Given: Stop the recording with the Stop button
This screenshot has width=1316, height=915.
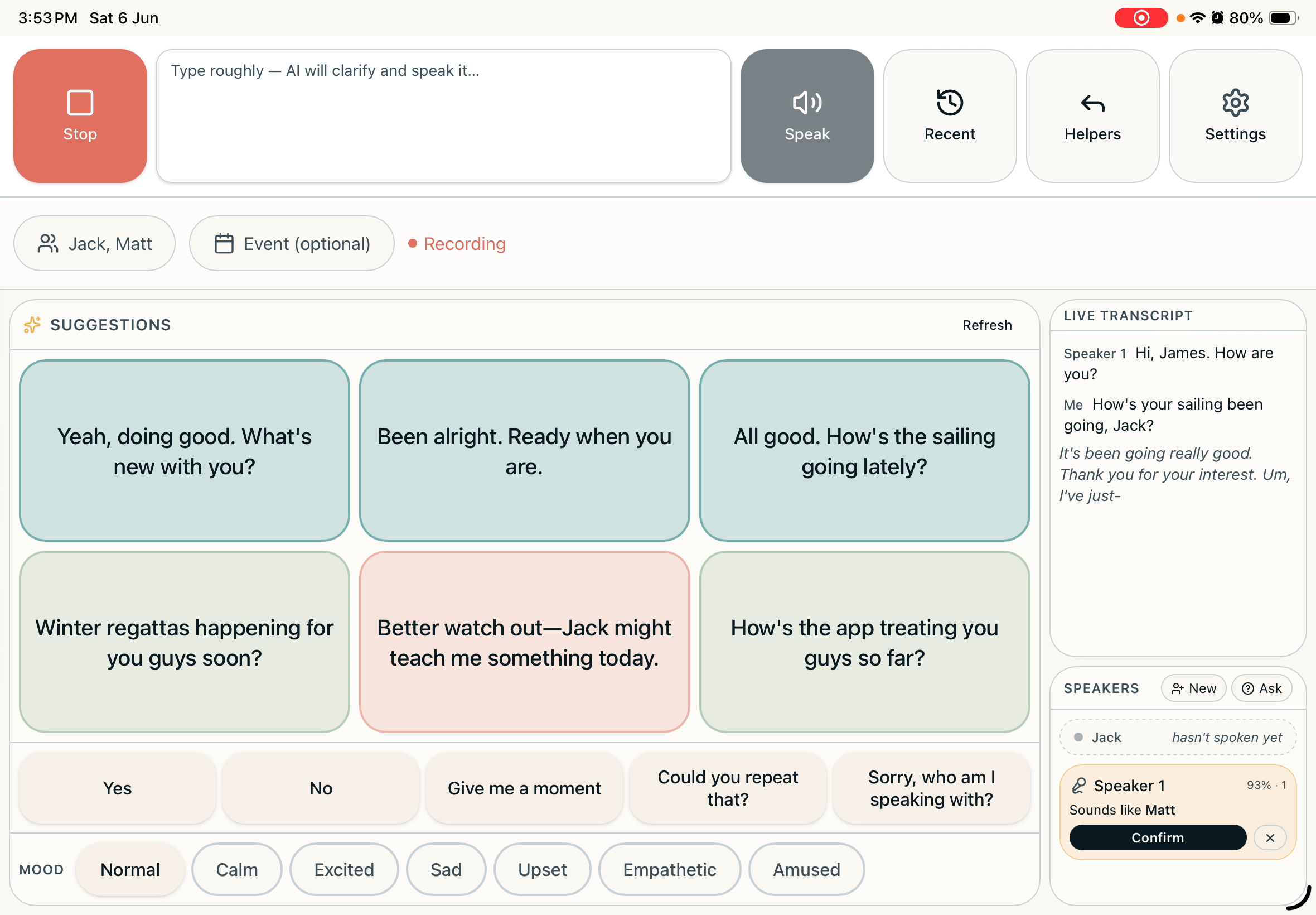Looking at the screenshot, I should (x=80, y=116).
